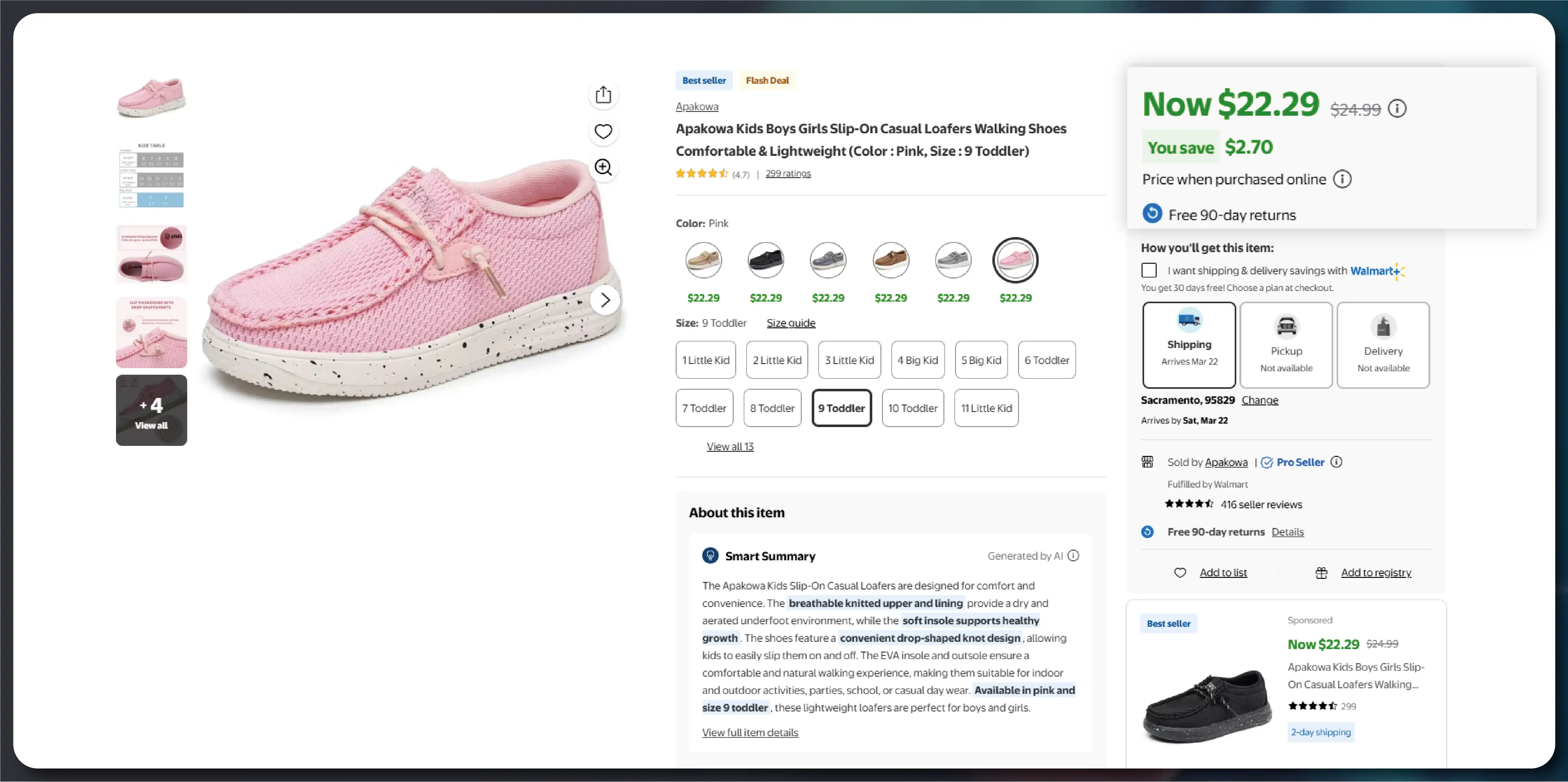
Task: Expand View all 13 sizes
Action: pyautogui.click(x=730, y=447)
